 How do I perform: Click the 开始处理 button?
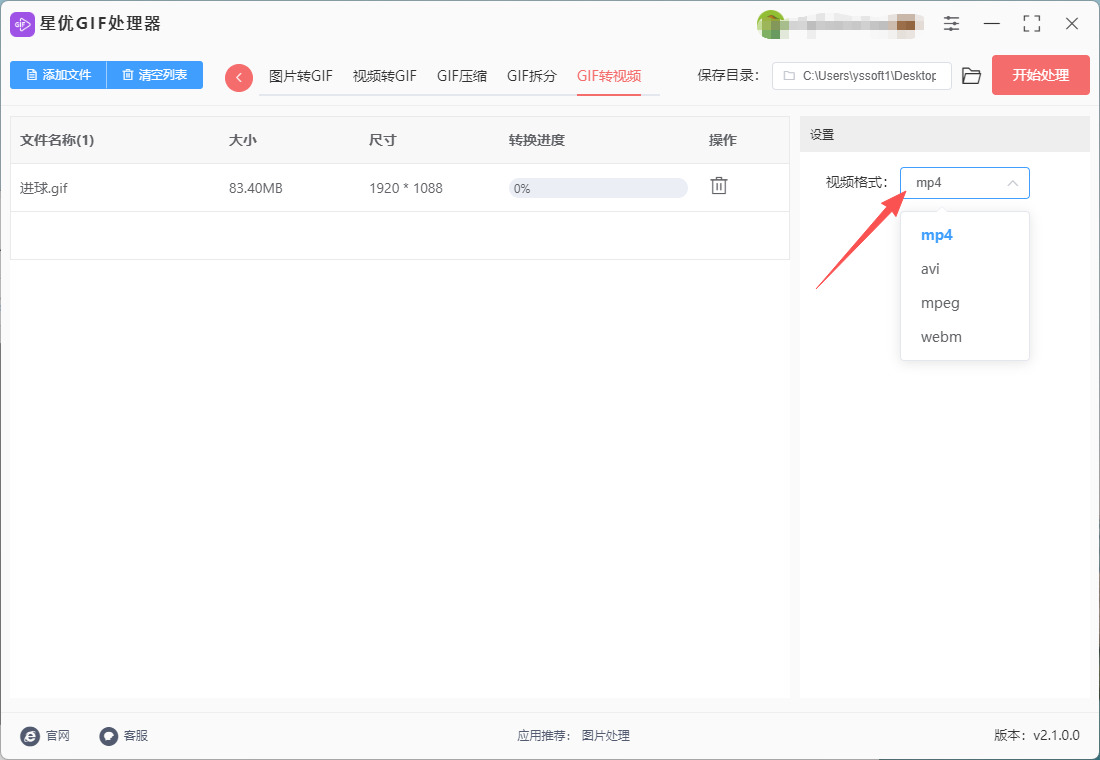1040,75
